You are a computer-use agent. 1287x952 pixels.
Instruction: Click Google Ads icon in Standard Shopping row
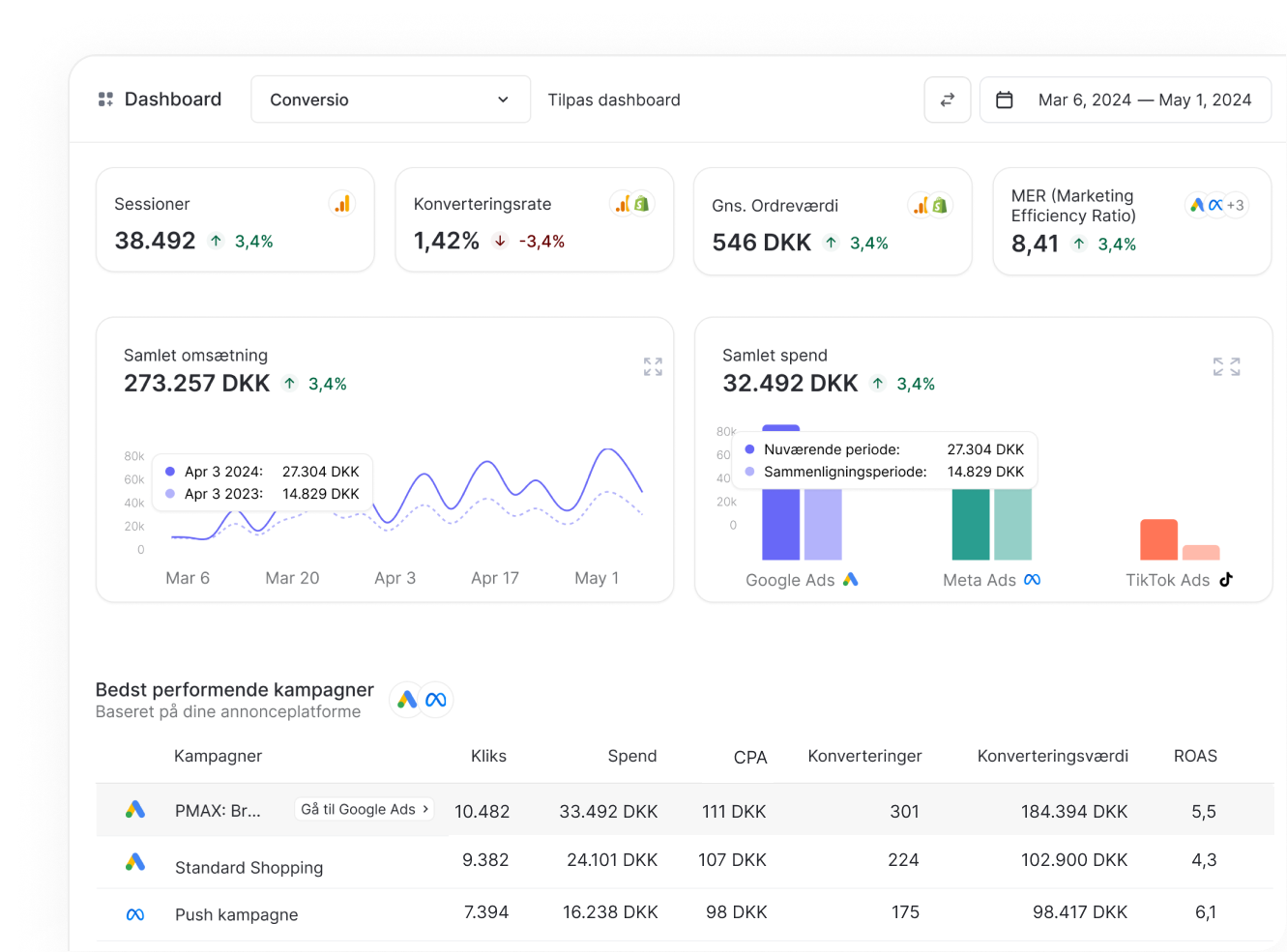135,861
